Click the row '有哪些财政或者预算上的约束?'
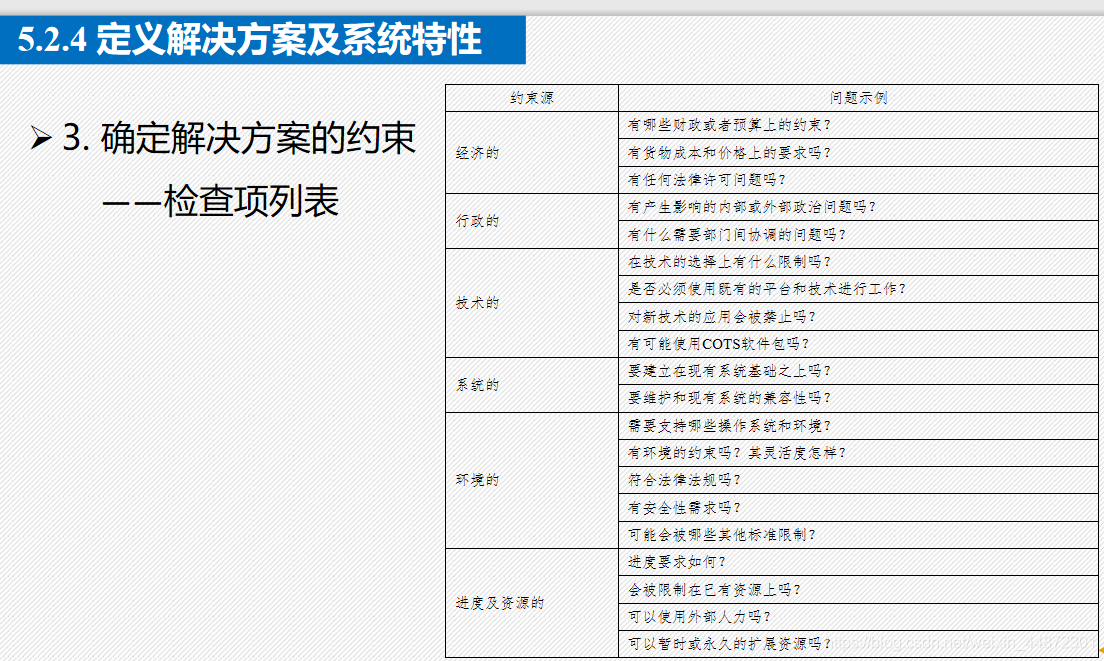 pyautogui.click(x=858, y=125)
